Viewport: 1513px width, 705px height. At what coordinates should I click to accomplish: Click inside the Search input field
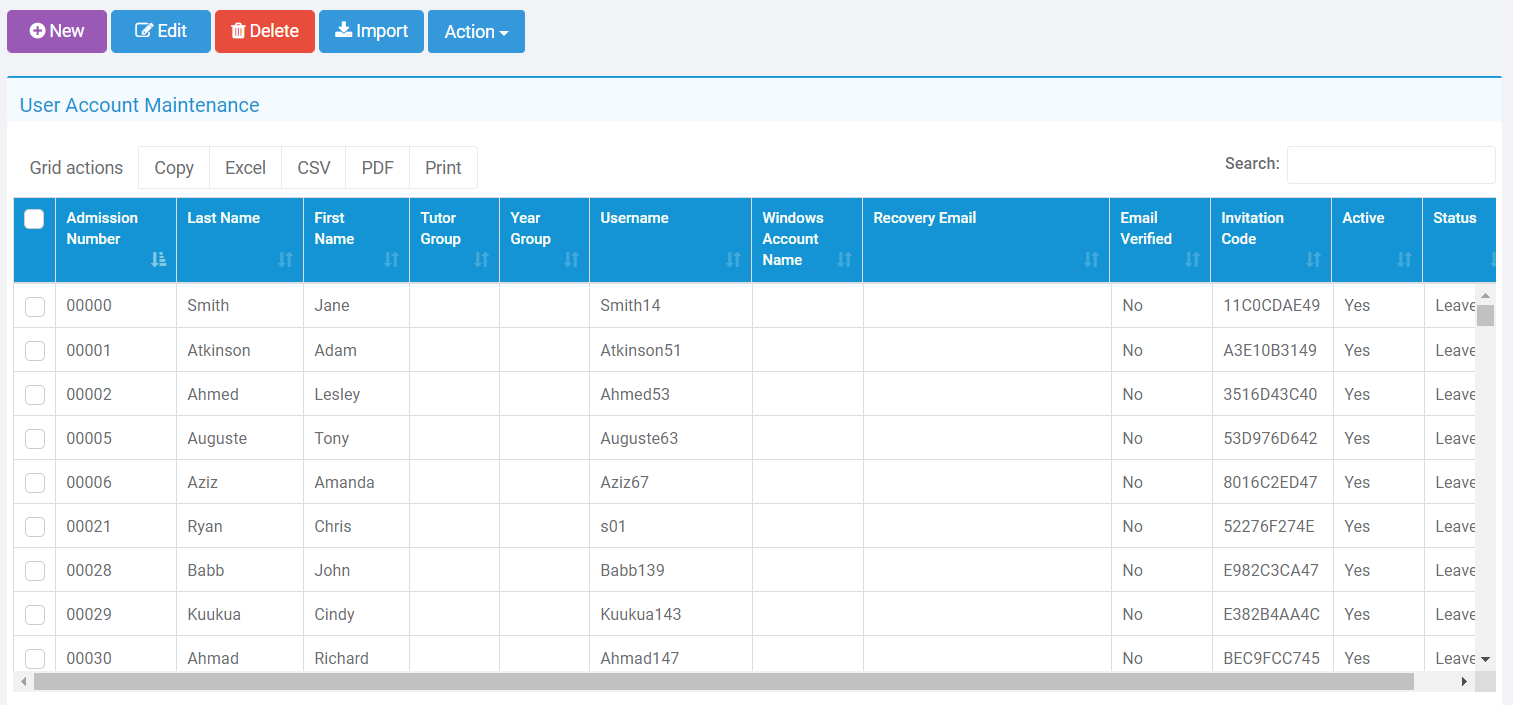click(1391, 164)
